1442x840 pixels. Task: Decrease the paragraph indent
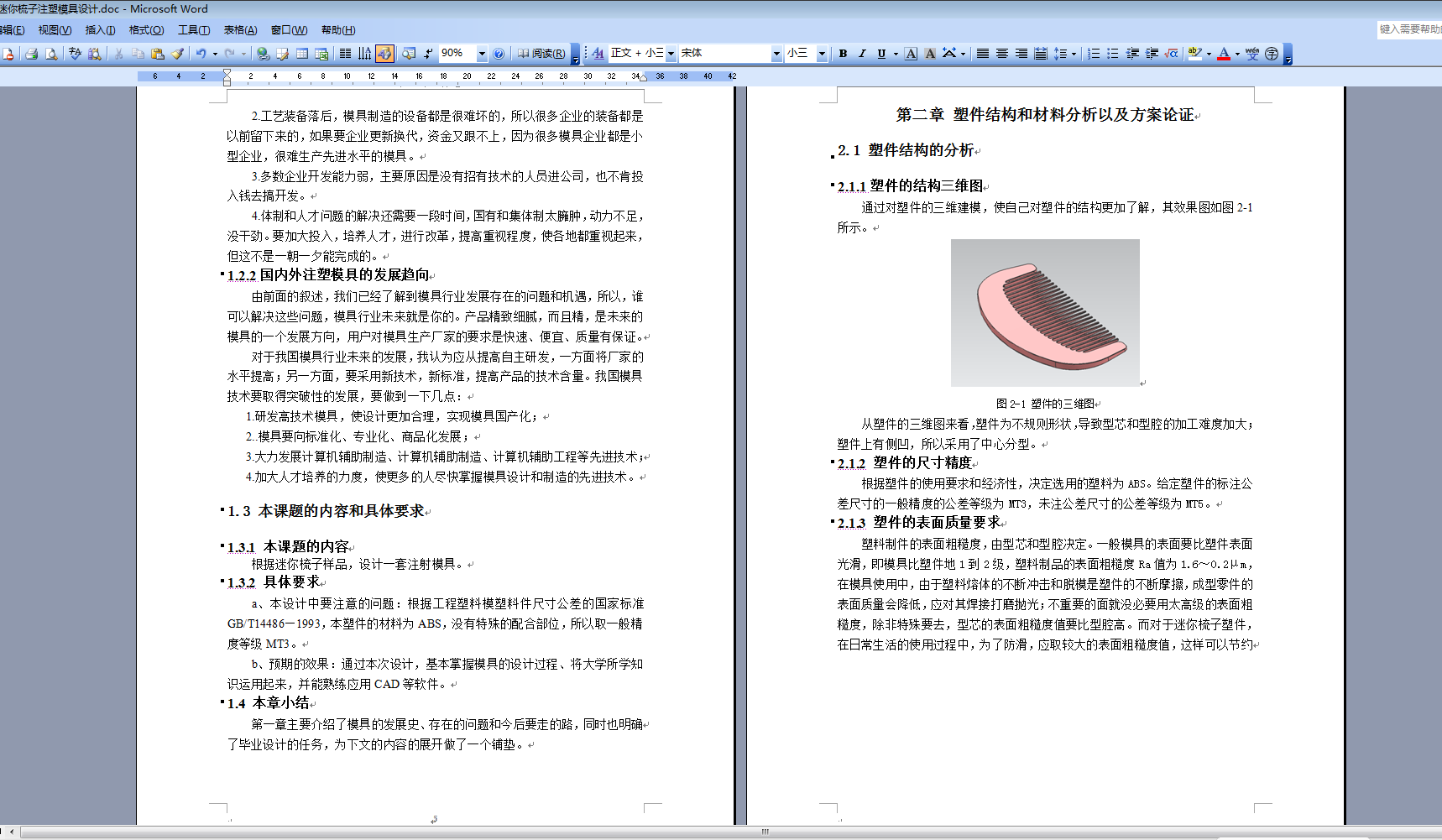(1132, 54)
